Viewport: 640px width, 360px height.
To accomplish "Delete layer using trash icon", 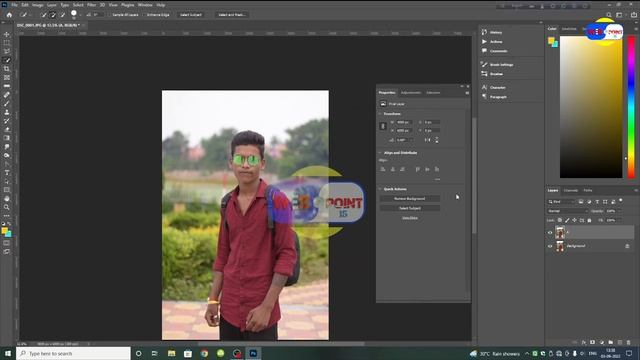I will pos(629,342).
